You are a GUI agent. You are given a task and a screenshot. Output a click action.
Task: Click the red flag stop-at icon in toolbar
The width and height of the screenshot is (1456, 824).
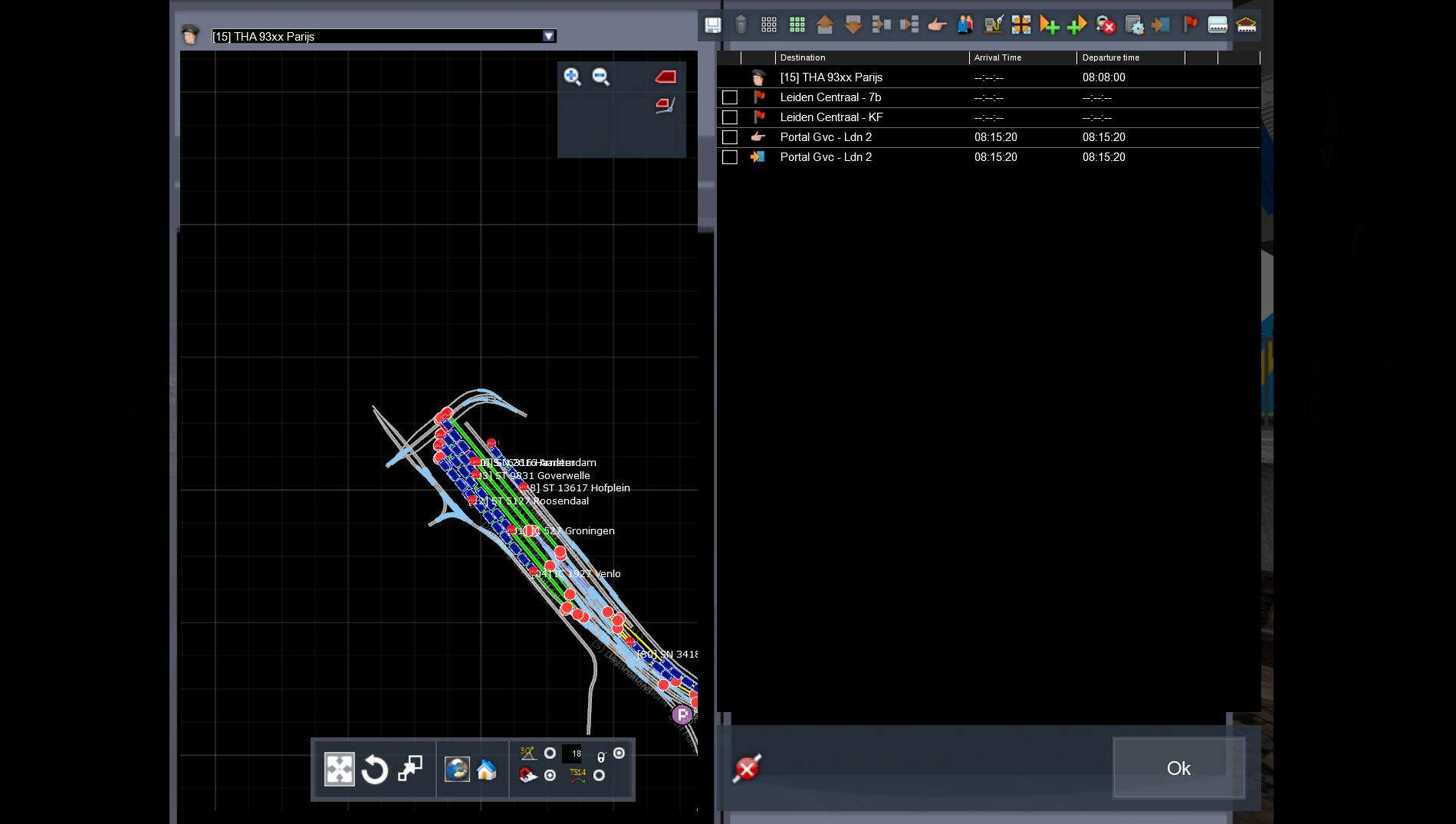click(x=1190, y=25)
